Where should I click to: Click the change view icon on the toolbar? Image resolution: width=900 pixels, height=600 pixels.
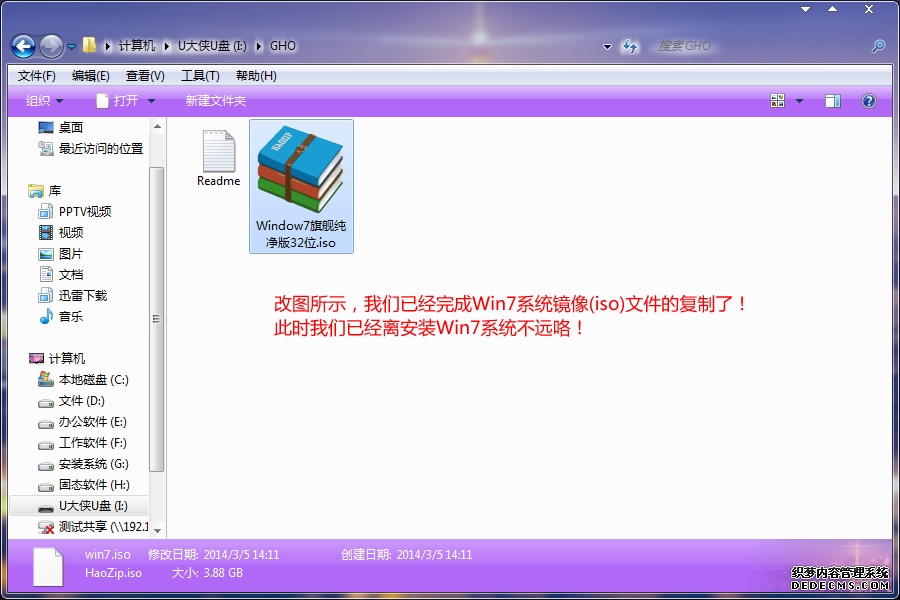point(779,100)
